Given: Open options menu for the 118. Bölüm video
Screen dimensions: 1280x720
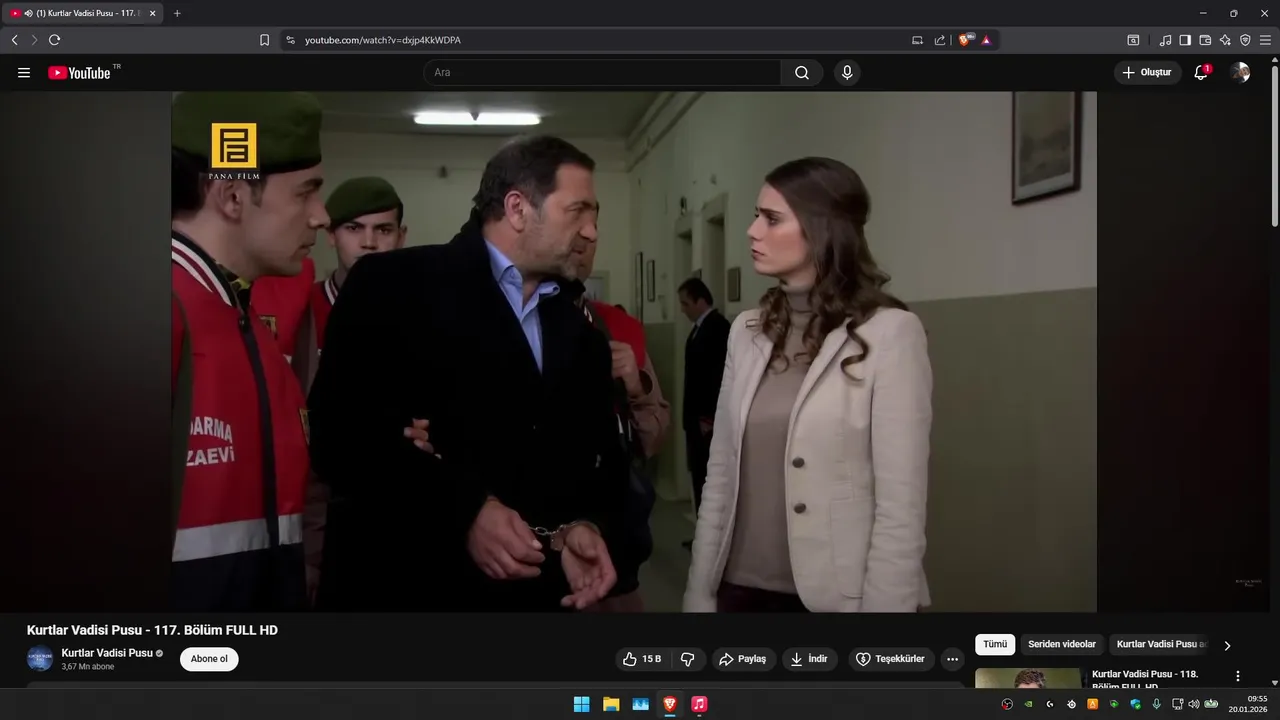Looking at the screenshot, I should click(x=1238, y=676).
